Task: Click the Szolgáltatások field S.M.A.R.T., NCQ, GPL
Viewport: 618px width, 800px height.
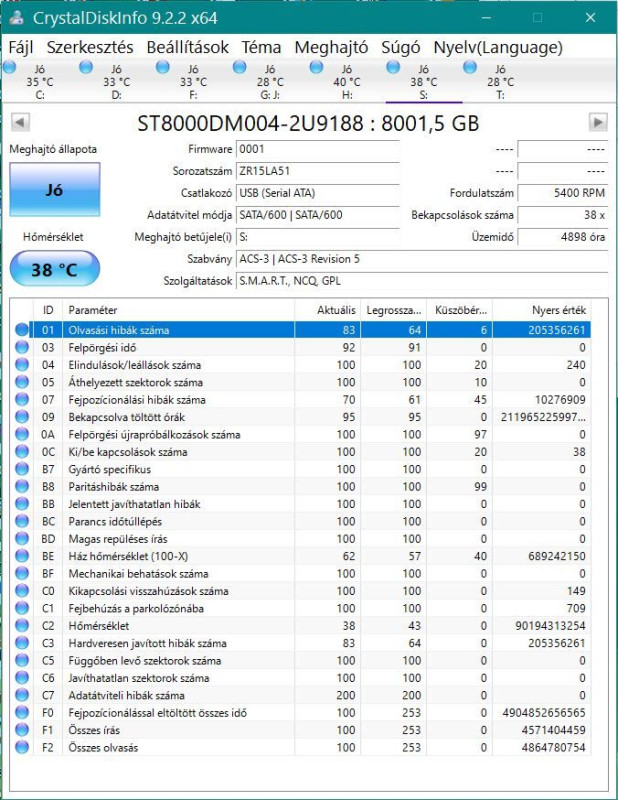Action: point(422,281)
